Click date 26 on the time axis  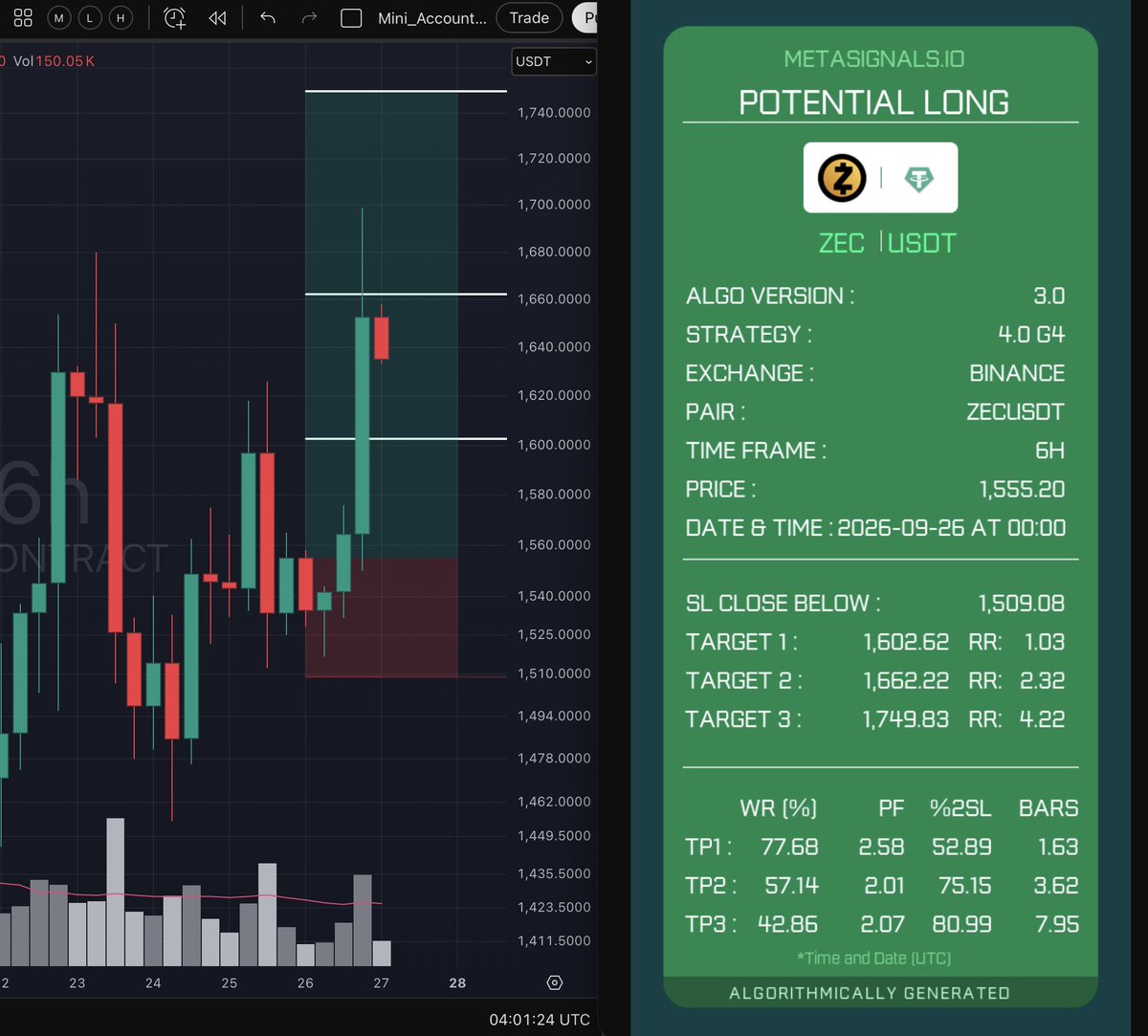305,982
